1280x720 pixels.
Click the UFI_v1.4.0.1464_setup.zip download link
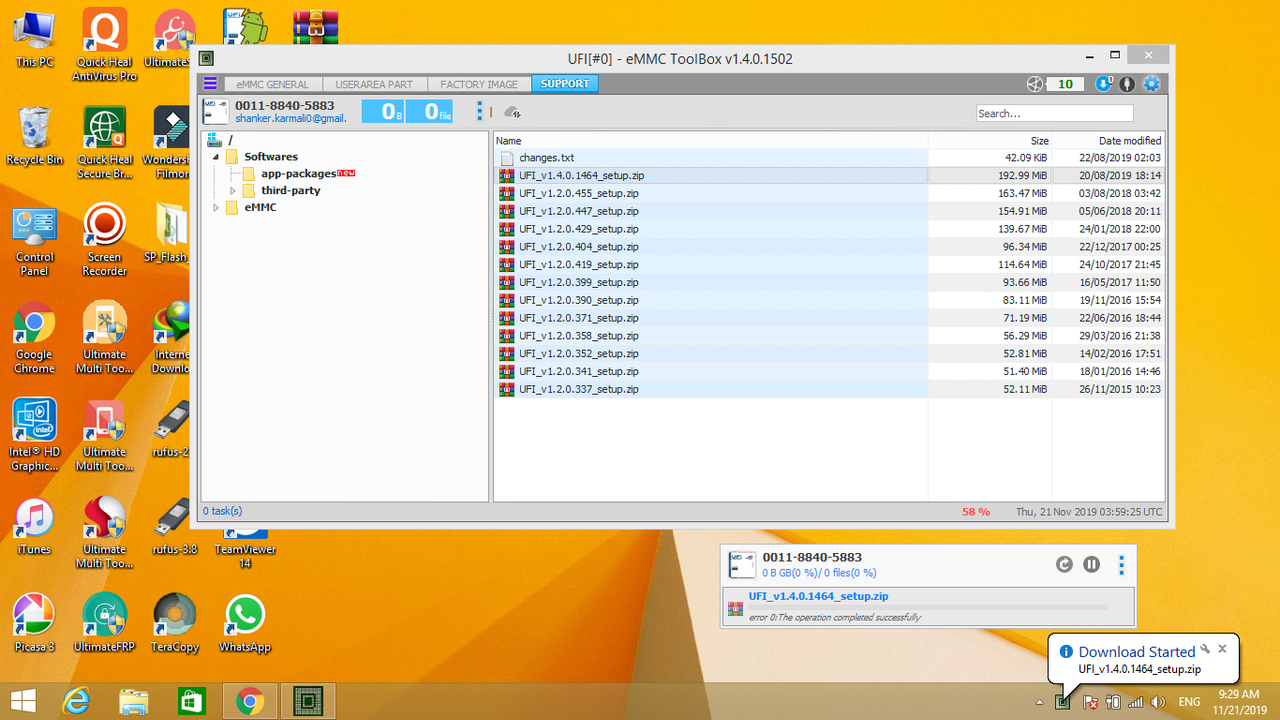(818, 596)
